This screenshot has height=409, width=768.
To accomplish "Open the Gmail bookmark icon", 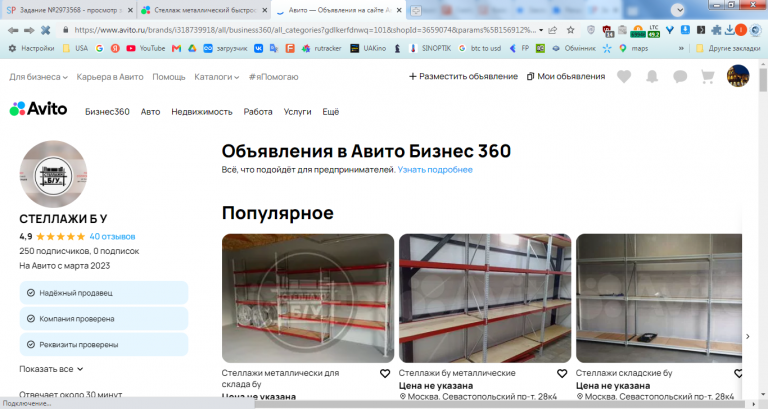I will [176, 48].
